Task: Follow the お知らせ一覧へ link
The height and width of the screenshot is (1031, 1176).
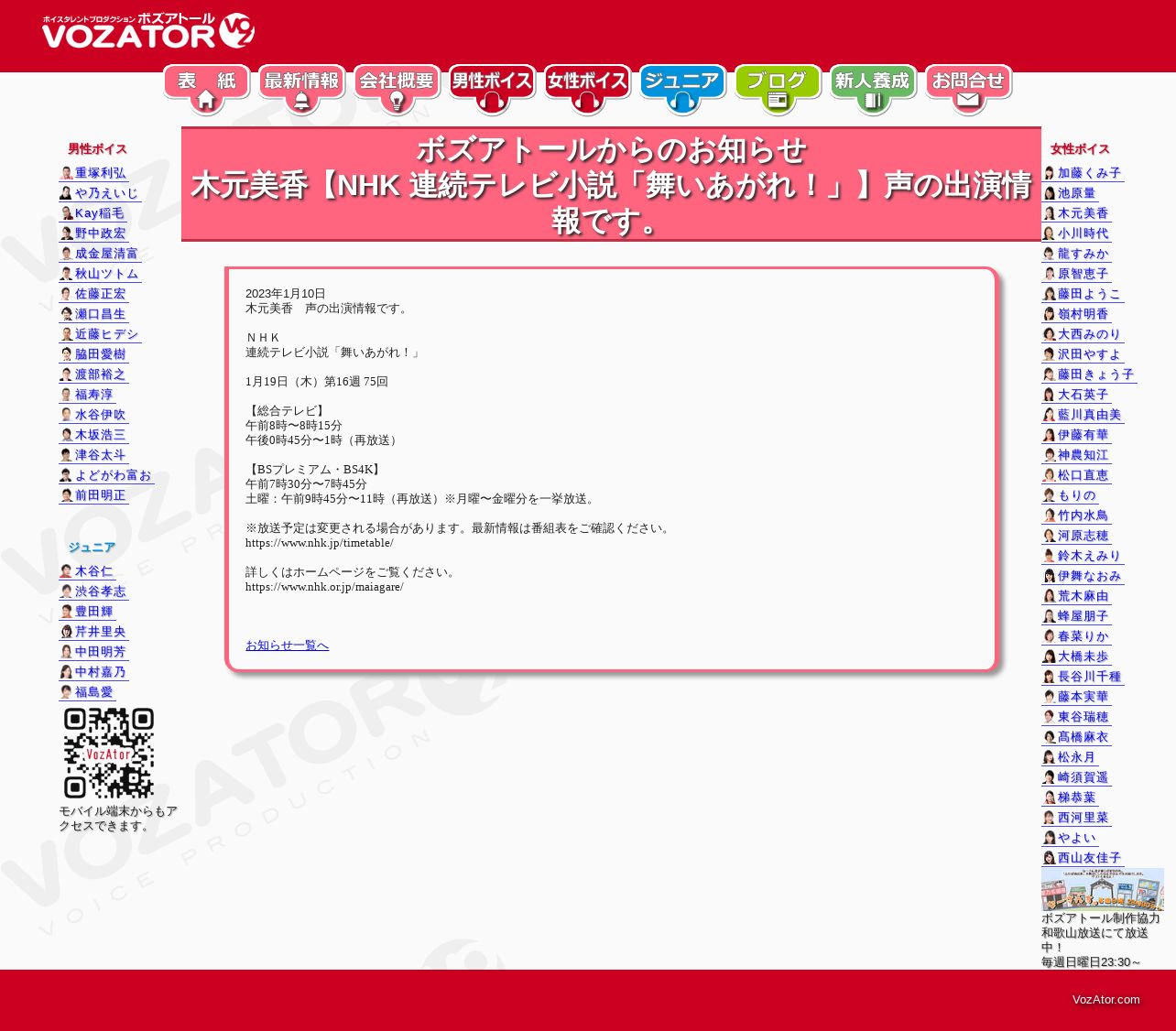Action: 287,646
